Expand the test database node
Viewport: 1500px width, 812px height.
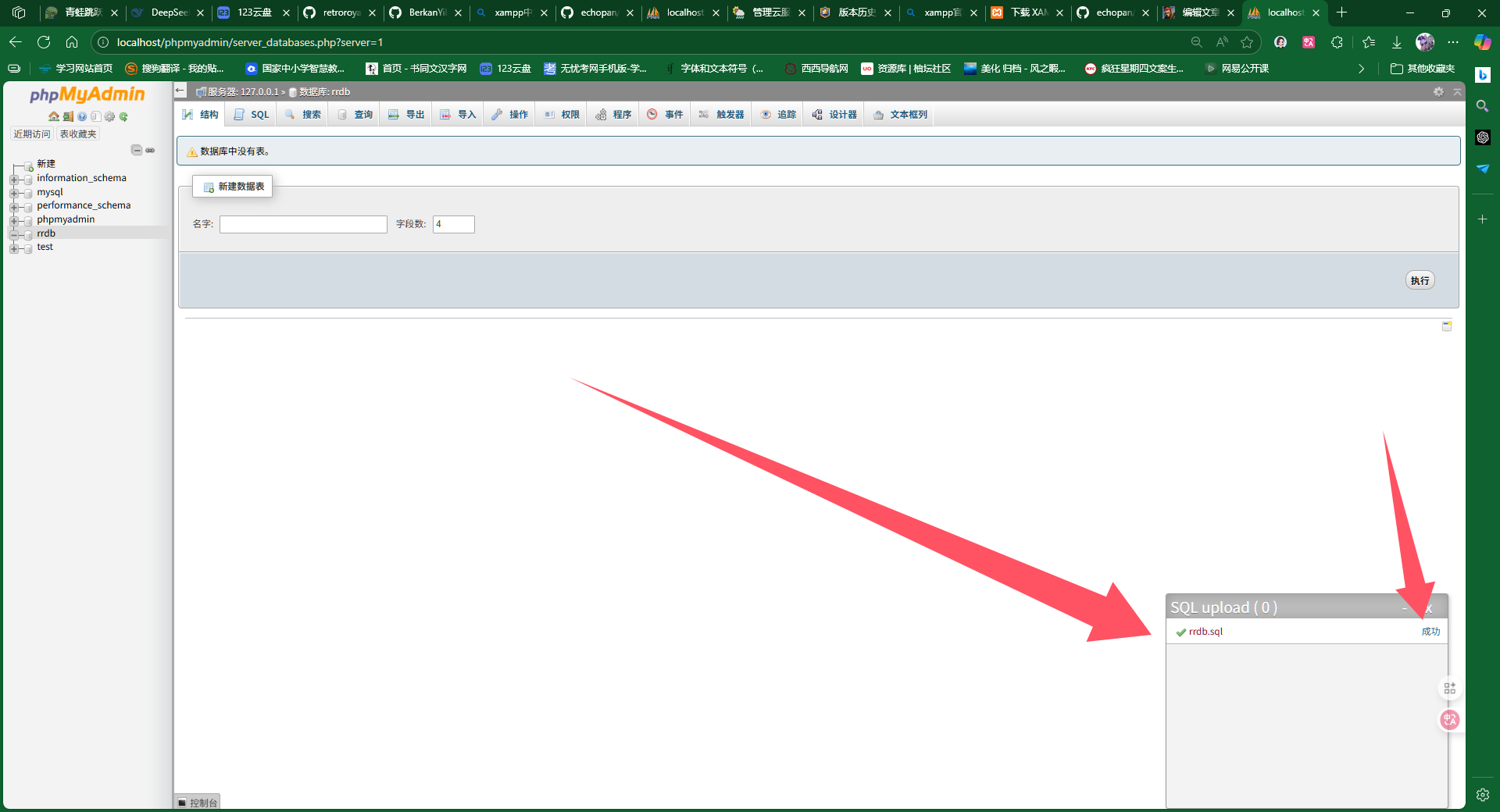[x=13, y=248]
